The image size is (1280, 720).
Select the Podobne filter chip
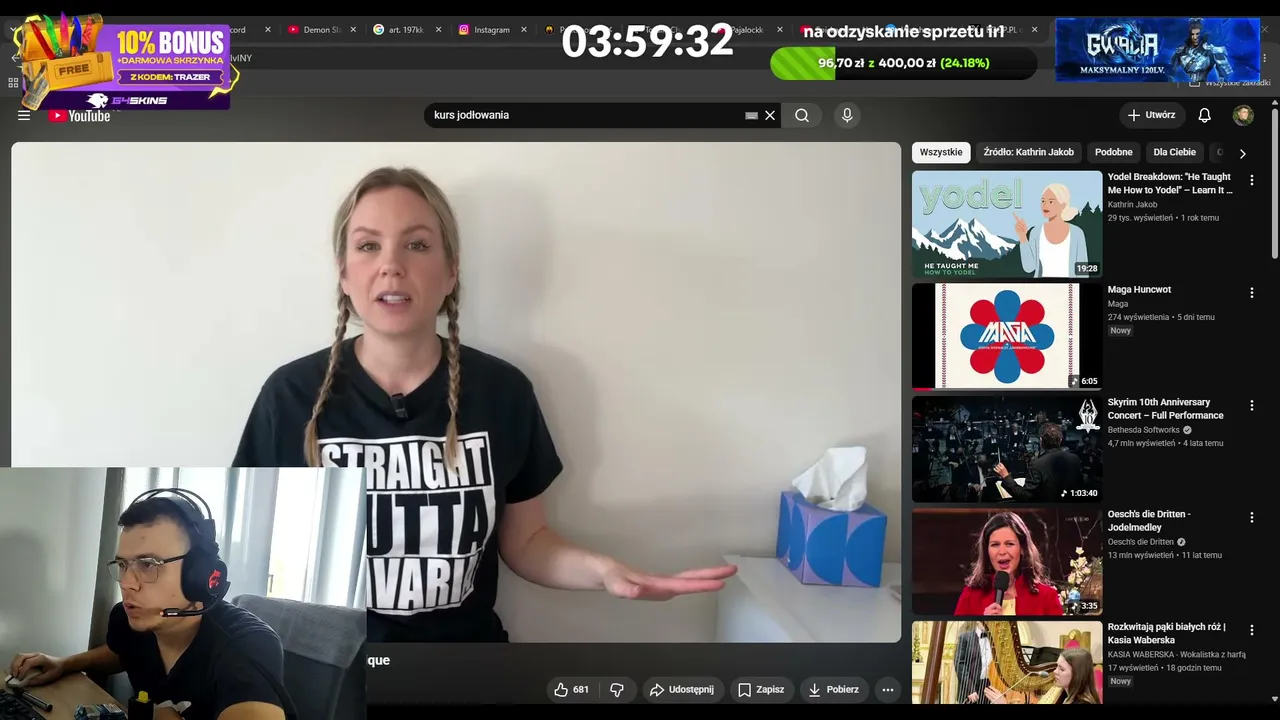pos(1113,152)
